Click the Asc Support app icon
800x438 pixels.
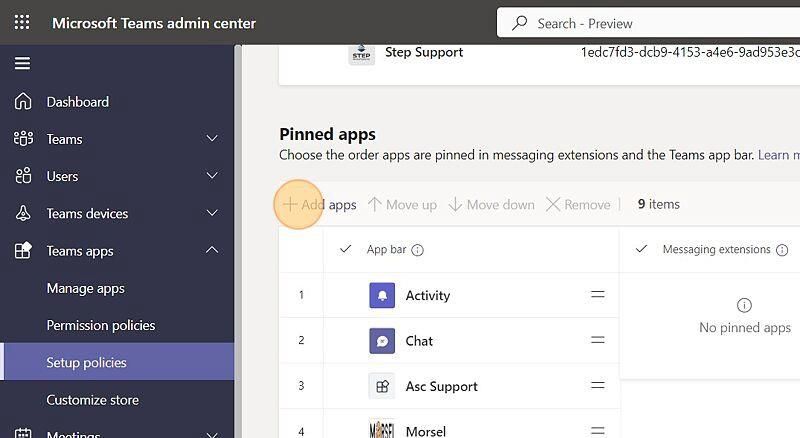pos(382,386)
